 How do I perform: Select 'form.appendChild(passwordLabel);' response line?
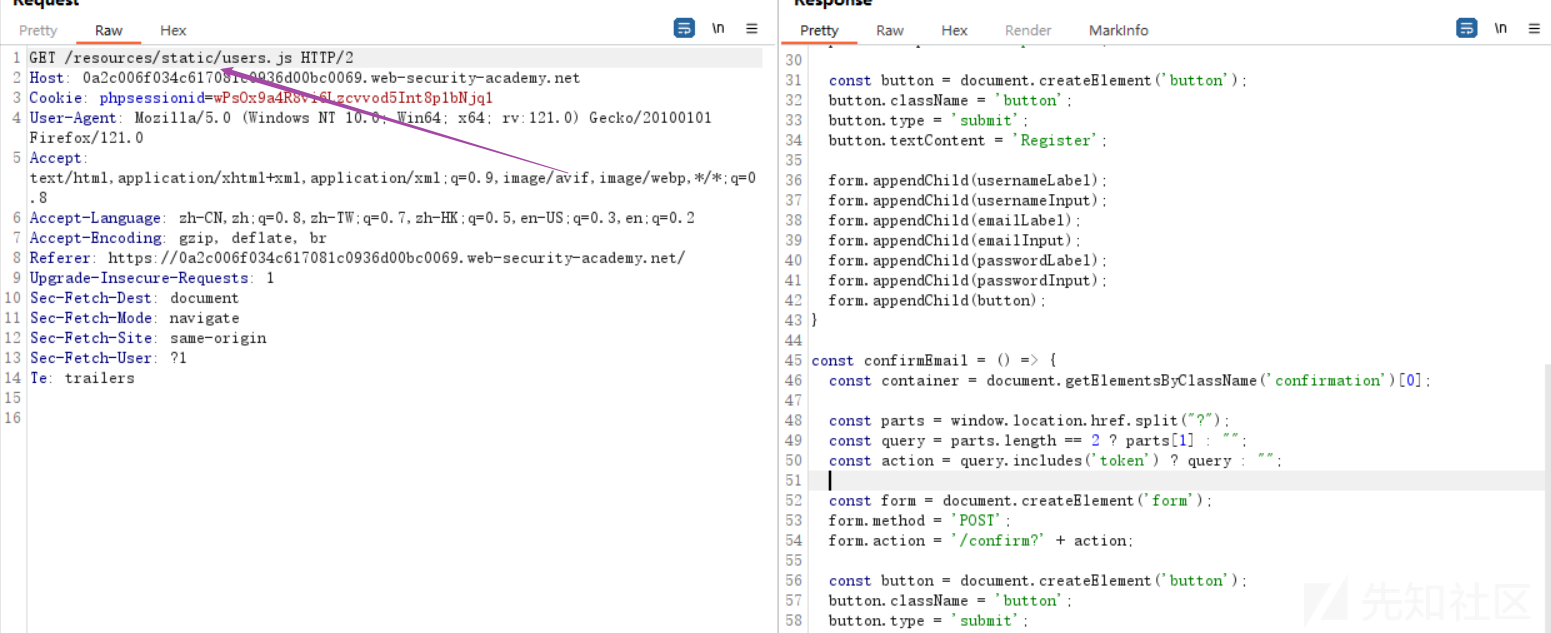(x=968, y=260)
